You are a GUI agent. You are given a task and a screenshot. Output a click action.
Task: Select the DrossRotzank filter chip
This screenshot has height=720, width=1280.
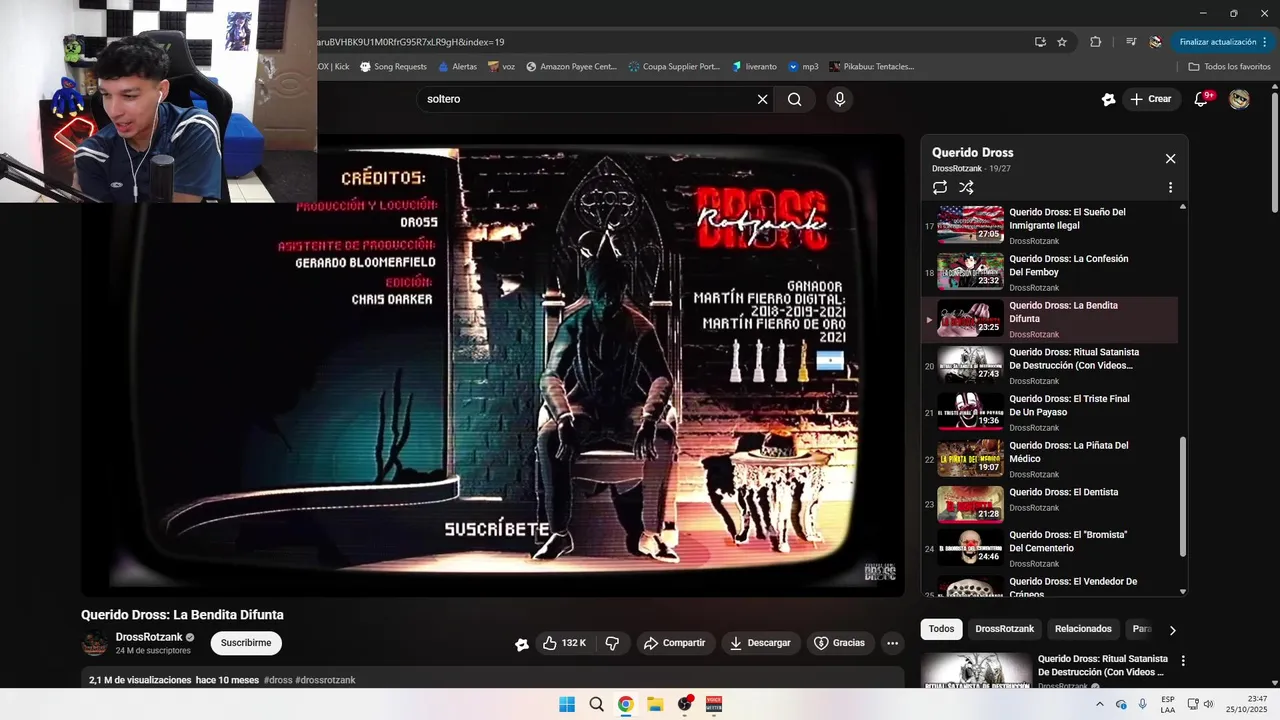tap(1004, 629)
